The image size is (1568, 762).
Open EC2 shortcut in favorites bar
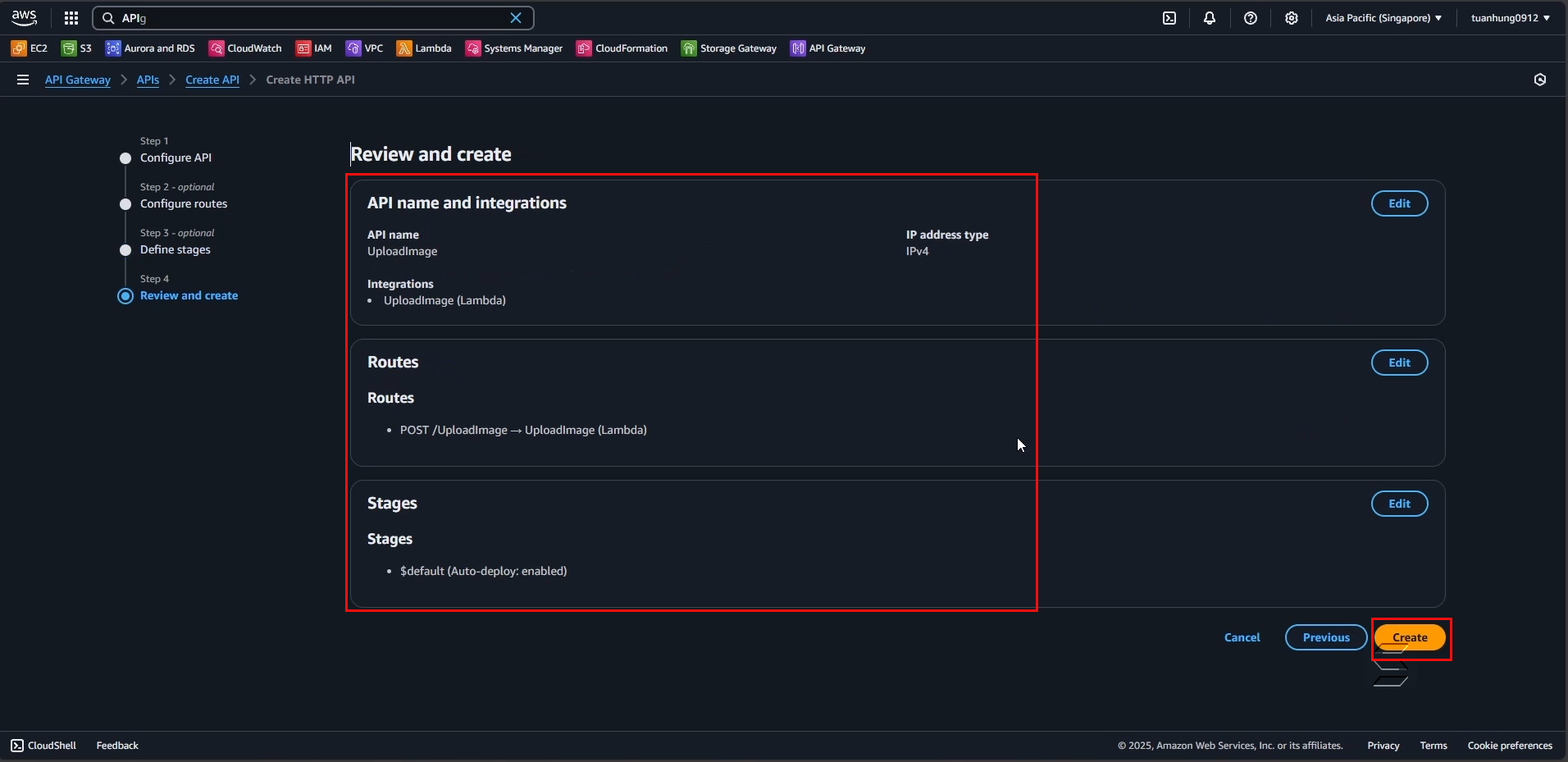pos(30,48)
